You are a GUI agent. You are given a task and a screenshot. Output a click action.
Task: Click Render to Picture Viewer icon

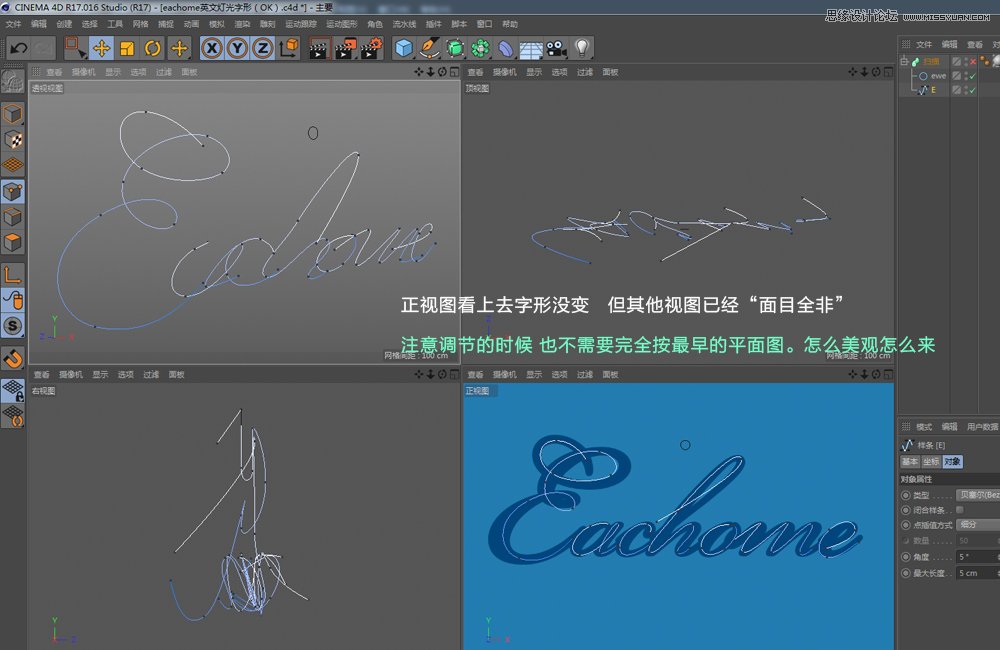(x=345, y=48)
